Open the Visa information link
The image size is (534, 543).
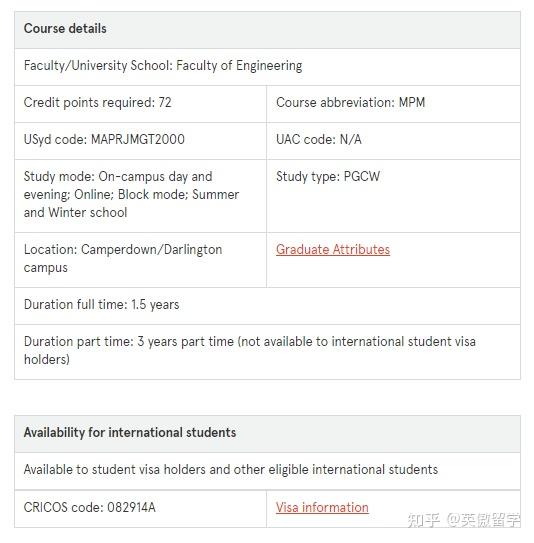point(322,507)
